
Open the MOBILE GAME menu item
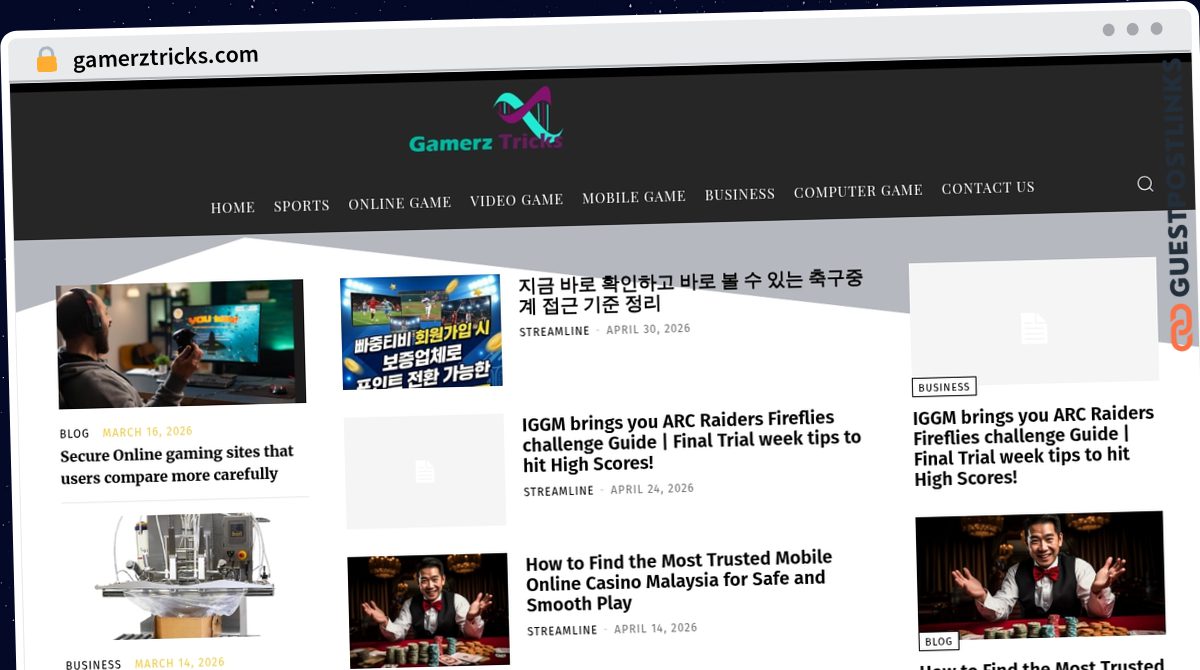coord(634,197)
